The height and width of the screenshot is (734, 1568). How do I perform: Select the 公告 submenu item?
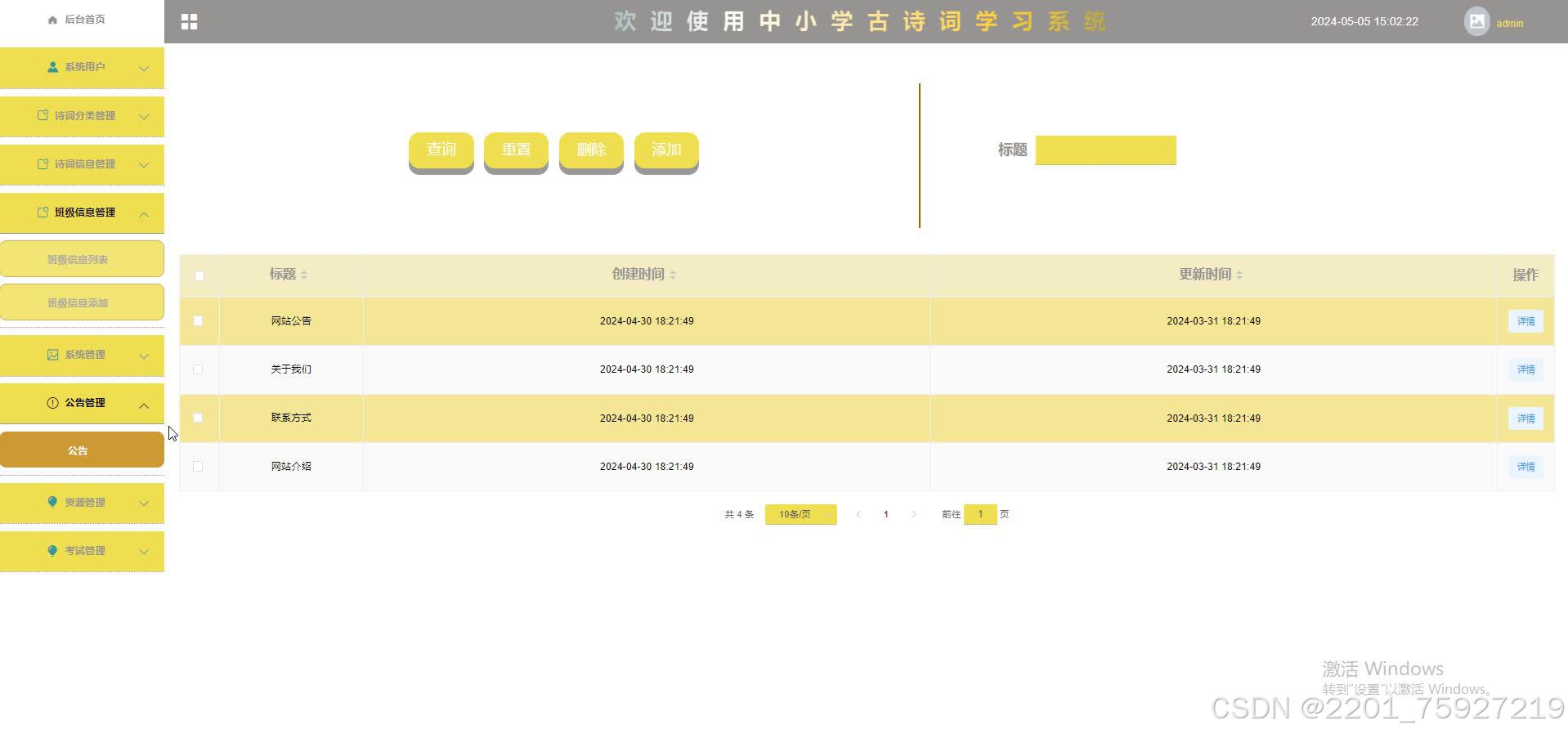tap(82, 450)
